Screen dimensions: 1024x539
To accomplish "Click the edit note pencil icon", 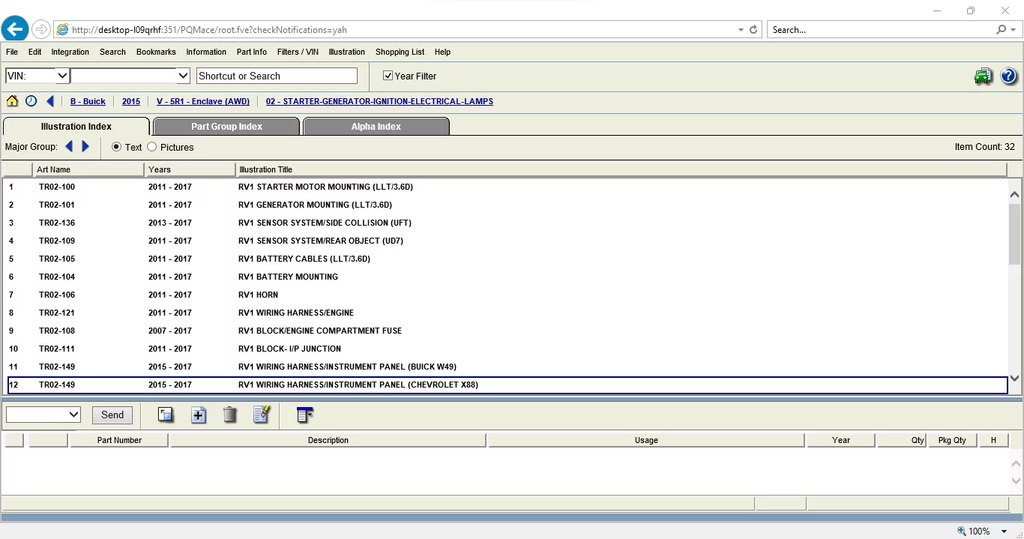I will tap(261, 415).
